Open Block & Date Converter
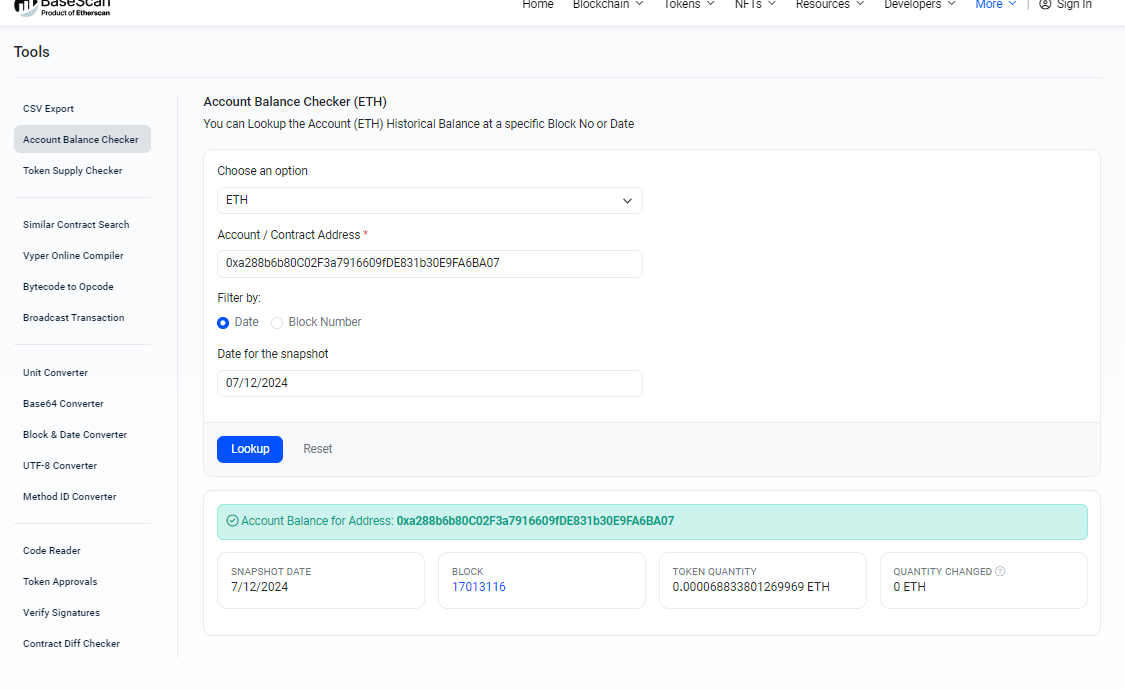The image size is (1125, 689). coord(75,434)
